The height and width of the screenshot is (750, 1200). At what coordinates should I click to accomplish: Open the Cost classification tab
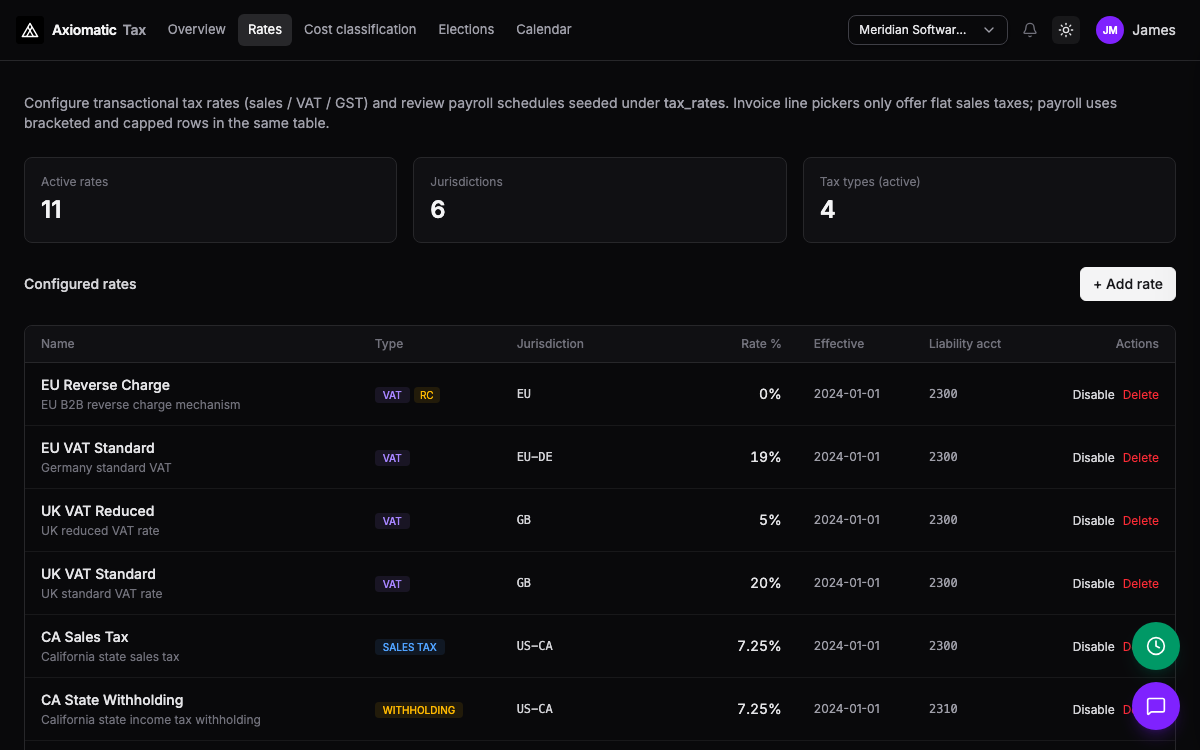(360, 30)
